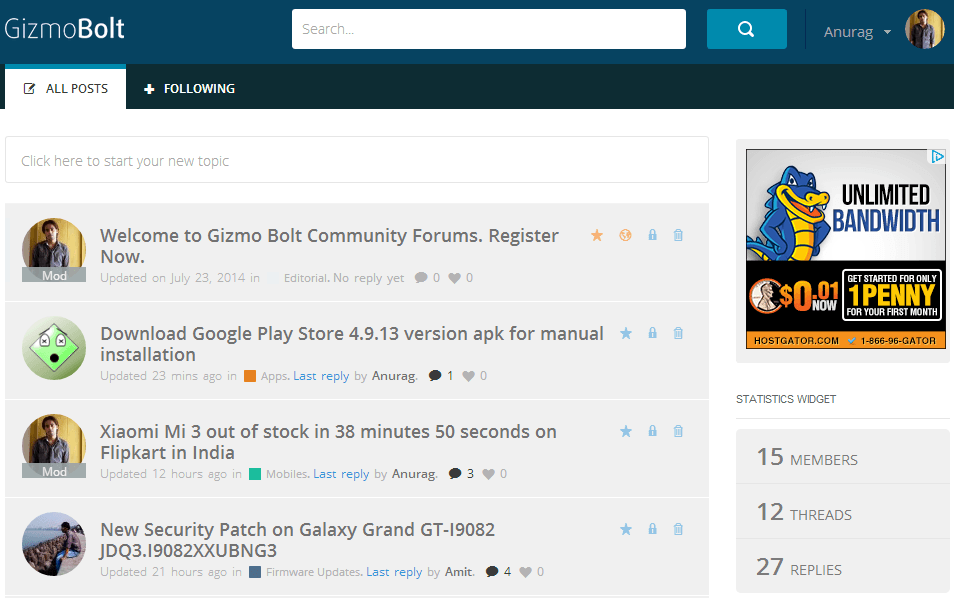Click reply bubble icon on Xiaomi post
This screenshot has height=598, width=954.
click(x=455, y=474)
